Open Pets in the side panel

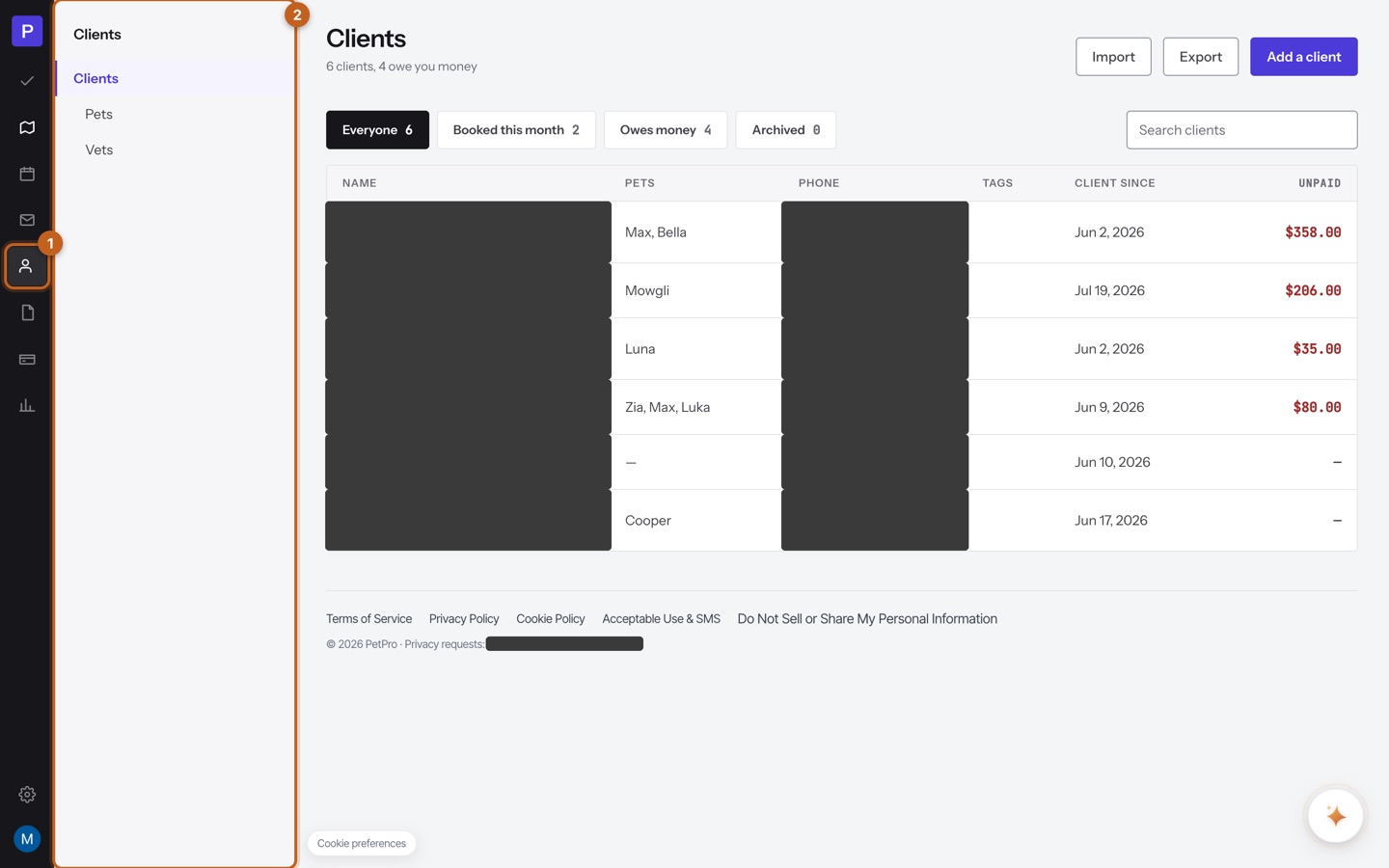(98, 114)
